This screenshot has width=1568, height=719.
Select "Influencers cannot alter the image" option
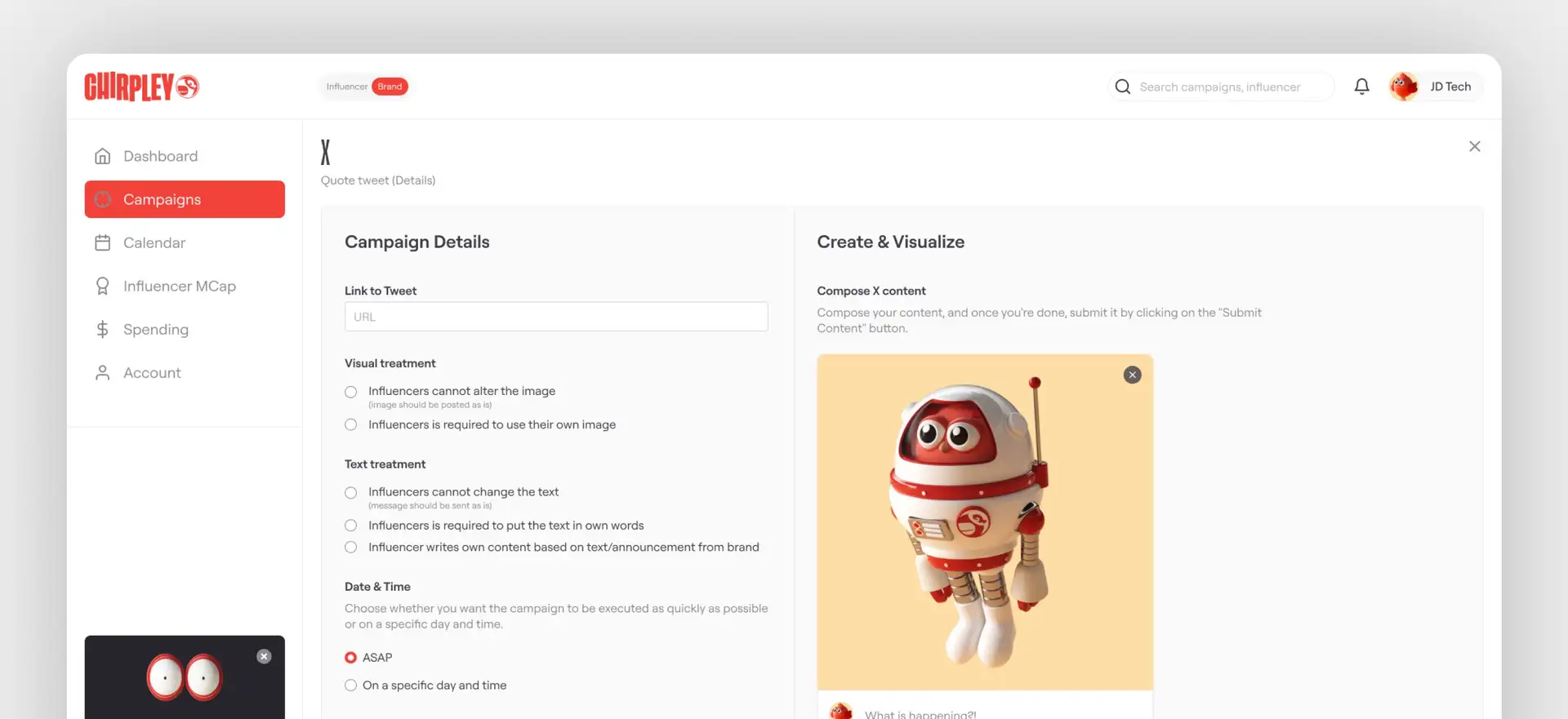[x=351, y=392]
